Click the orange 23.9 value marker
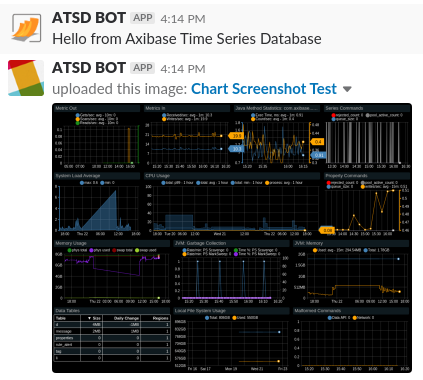 (235, 136)
